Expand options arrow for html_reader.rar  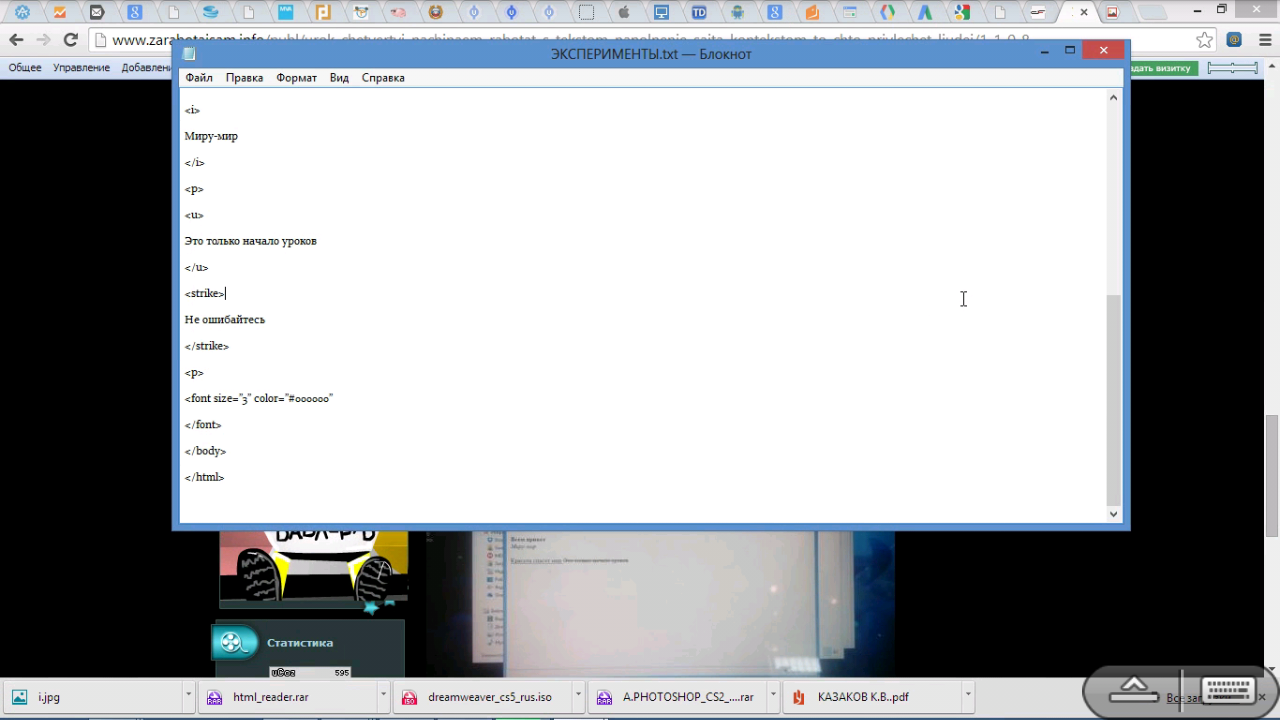[x=383, y=694]
